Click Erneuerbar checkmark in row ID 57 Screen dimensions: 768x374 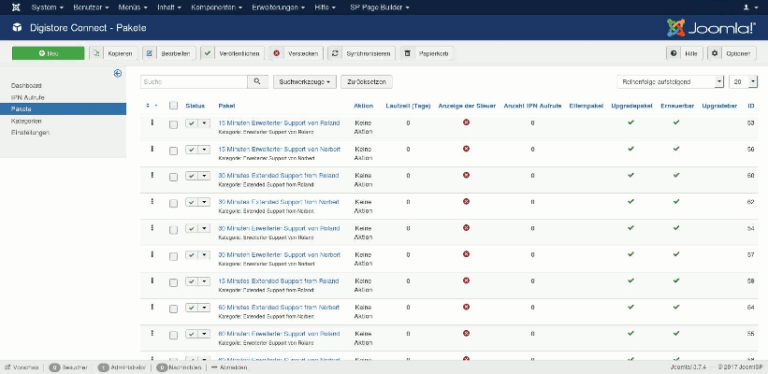676,254
